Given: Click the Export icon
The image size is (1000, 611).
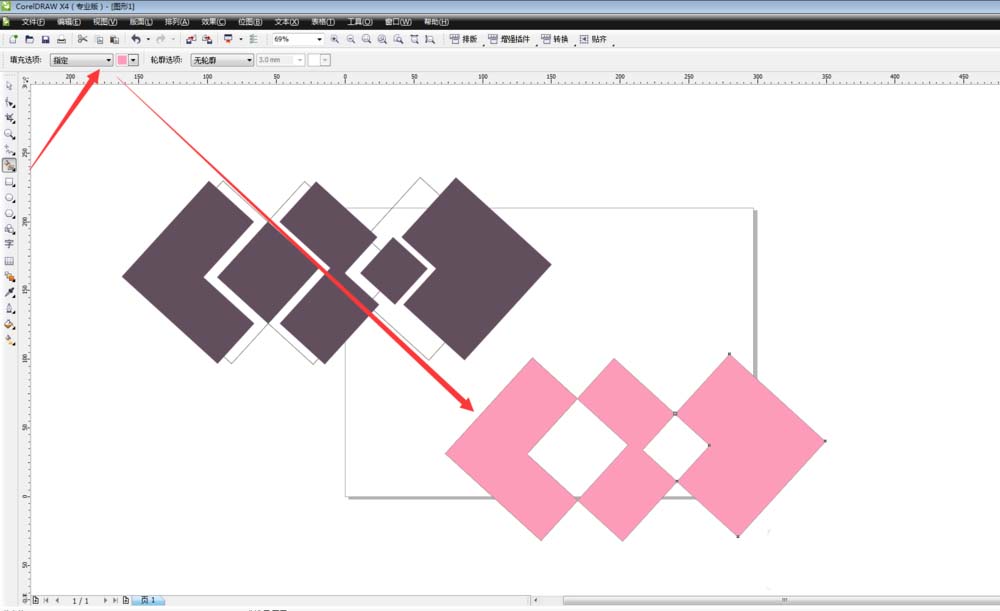Looking at the screenshot, I should [x=207, y=39].
